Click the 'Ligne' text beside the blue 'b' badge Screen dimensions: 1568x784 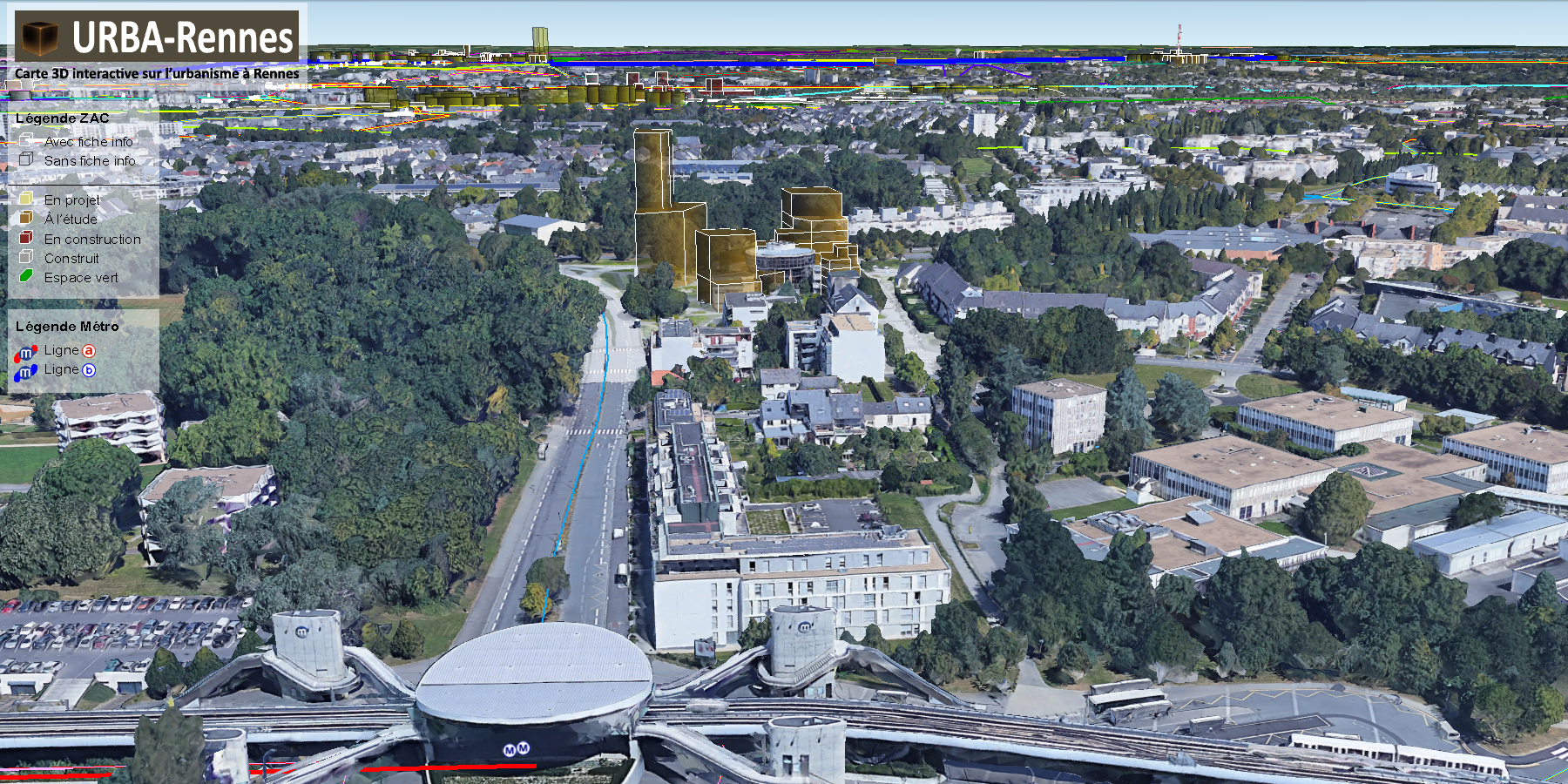click(61, 369)
